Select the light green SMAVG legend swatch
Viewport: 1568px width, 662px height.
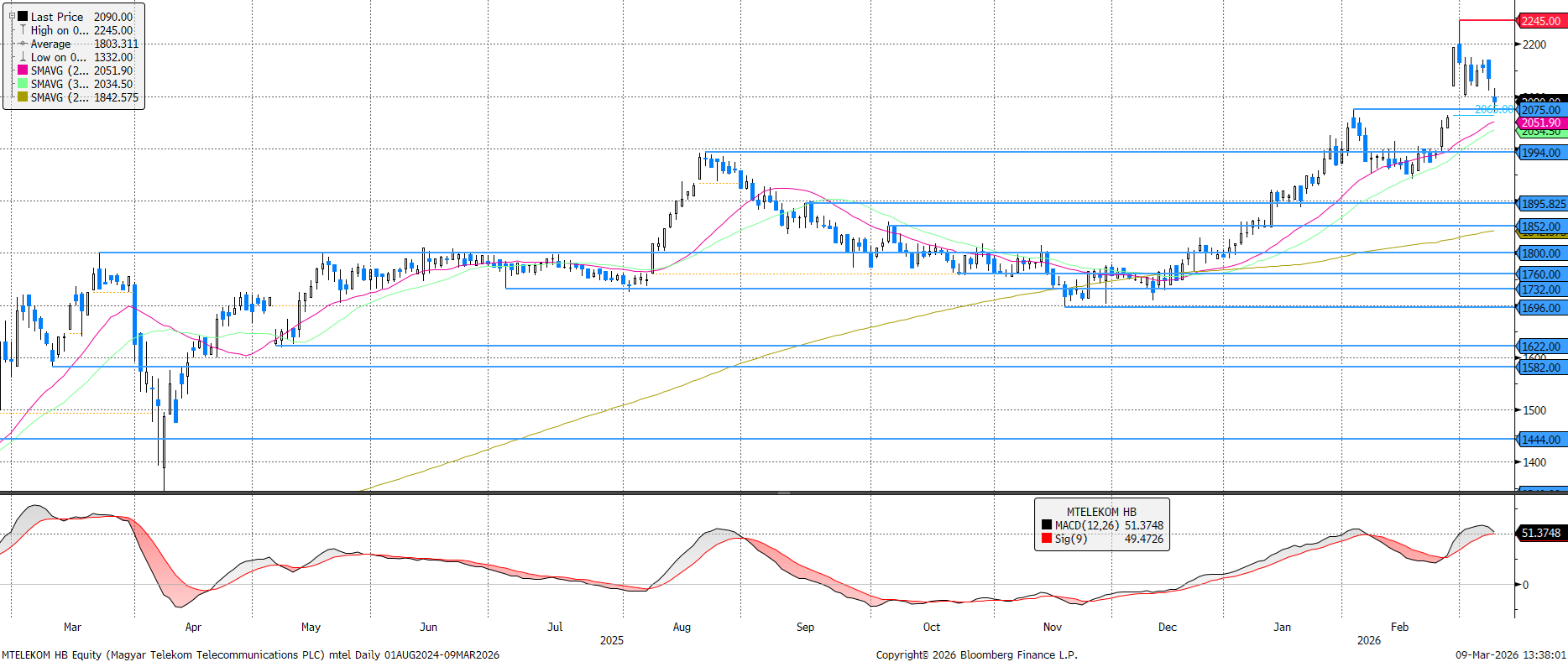(23, 84)
